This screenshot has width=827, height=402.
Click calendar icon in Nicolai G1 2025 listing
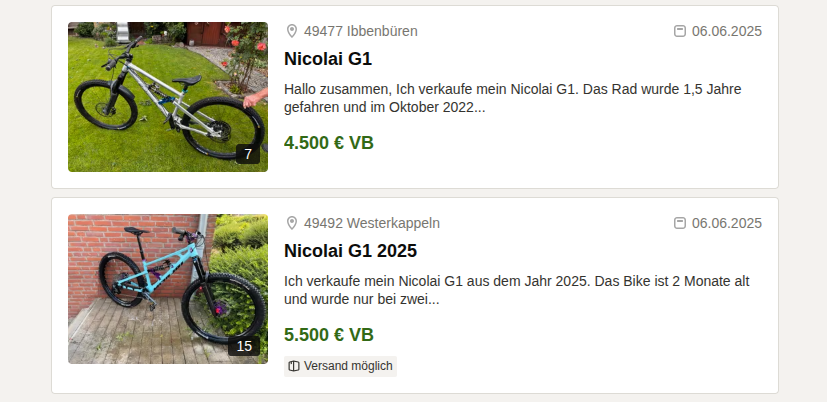point(680,223)
